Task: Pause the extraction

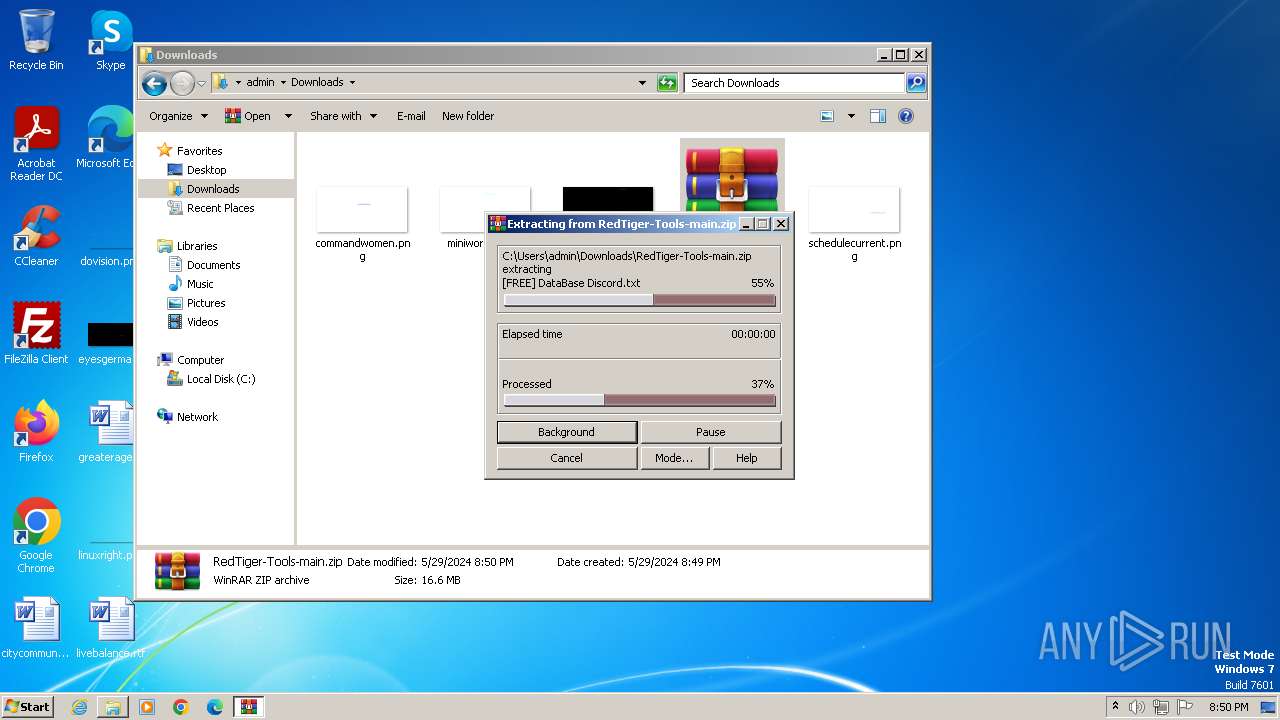Action: tap(710, 432)
